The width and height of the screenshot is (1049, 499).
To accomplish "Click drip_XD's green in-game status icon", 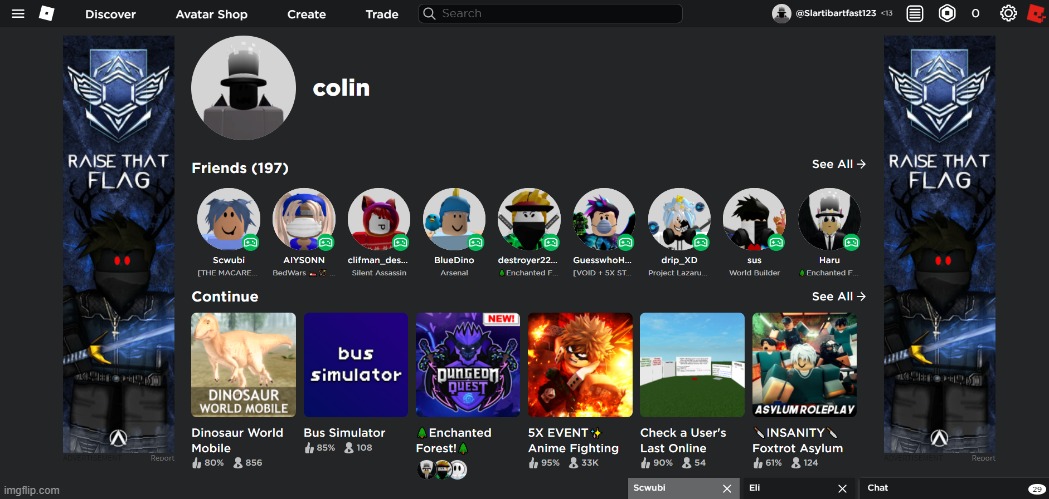I will (x=700, y=242).
